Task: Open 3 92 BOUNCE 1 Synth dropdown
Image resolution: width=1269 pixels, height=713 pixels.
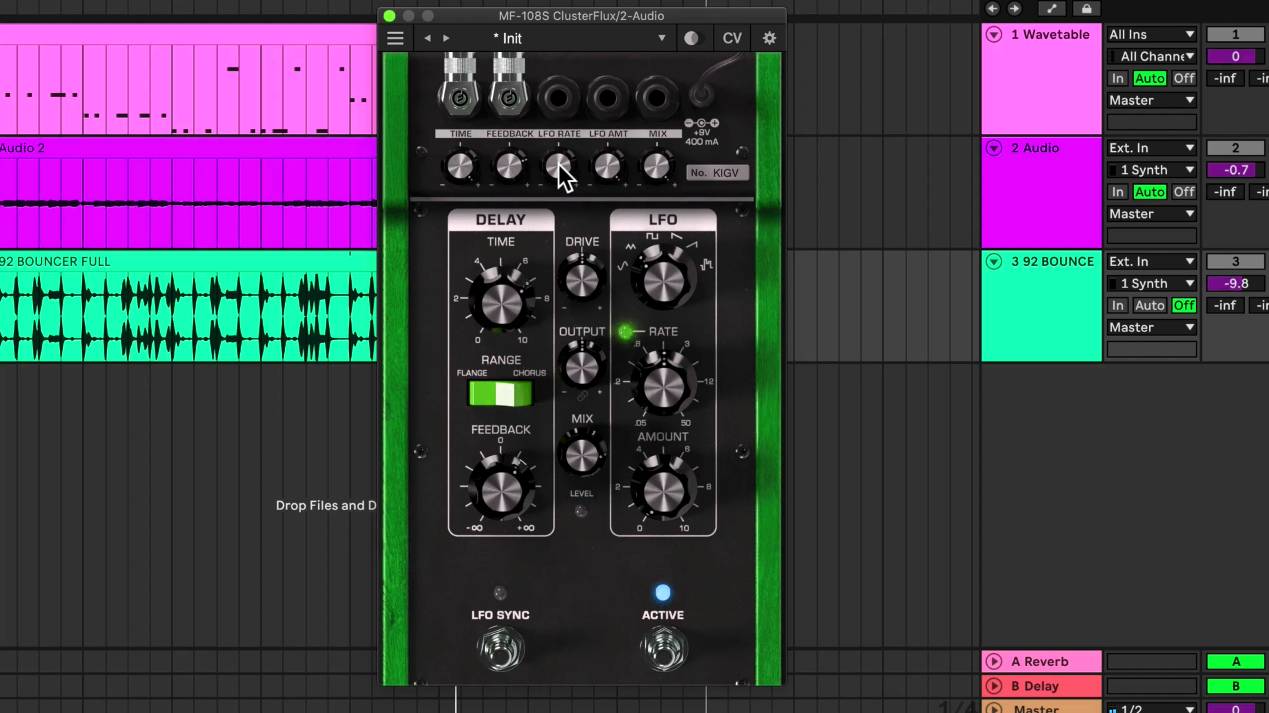Action: point(1151,283)
